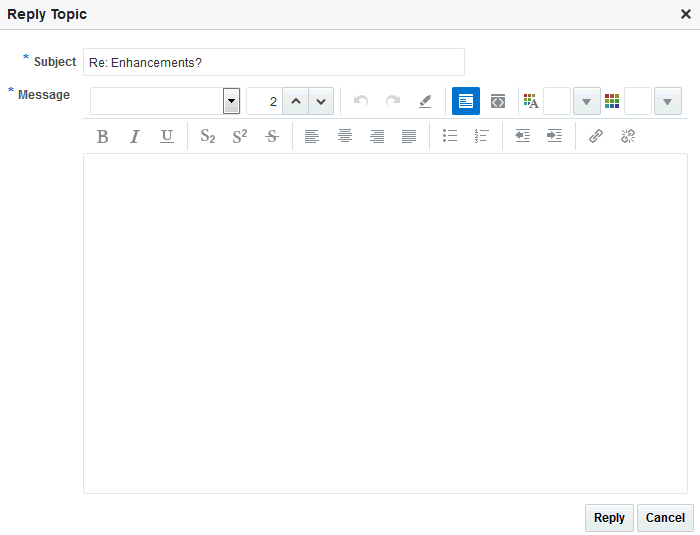Redo the last undone edit
This screenshot has width=700, height=535.
(393, 101)
